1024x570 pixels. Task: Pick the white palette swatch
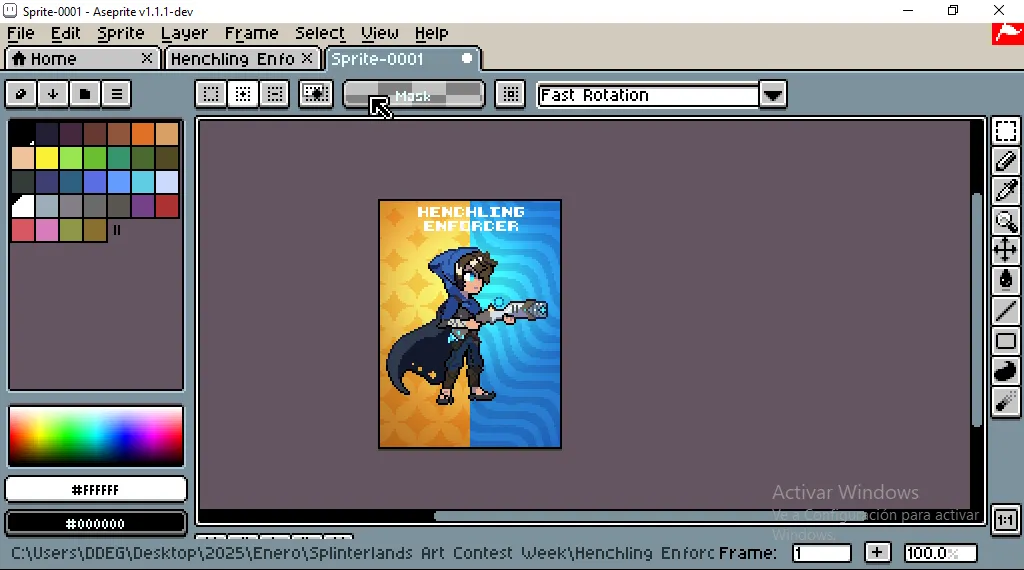tap(23, 206)
